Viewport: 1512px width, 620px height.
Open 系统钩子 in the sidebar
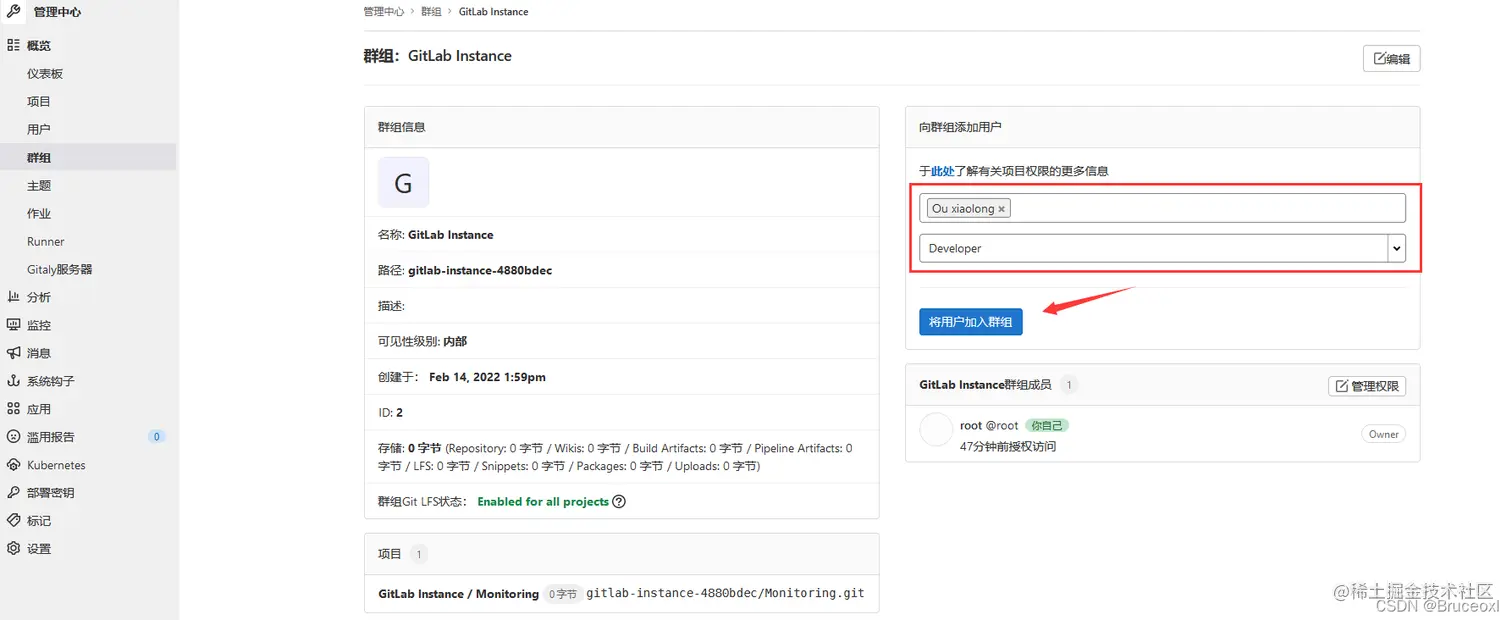click(51, 381)
